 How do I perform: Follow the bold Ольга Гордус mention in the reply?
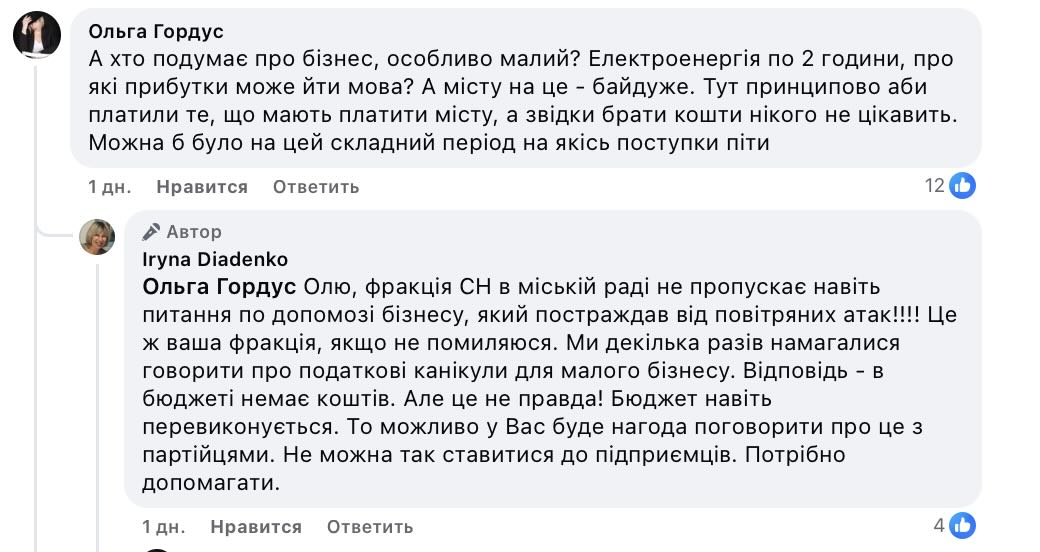pos(219,288)
